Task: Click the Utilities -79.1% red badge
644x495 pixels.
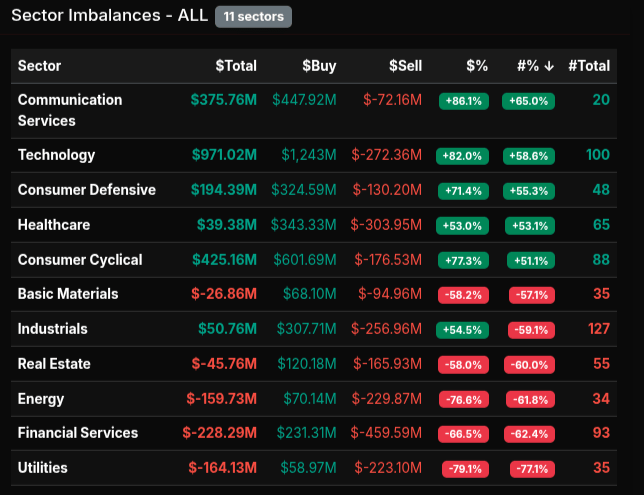Action: click(462, 468)
